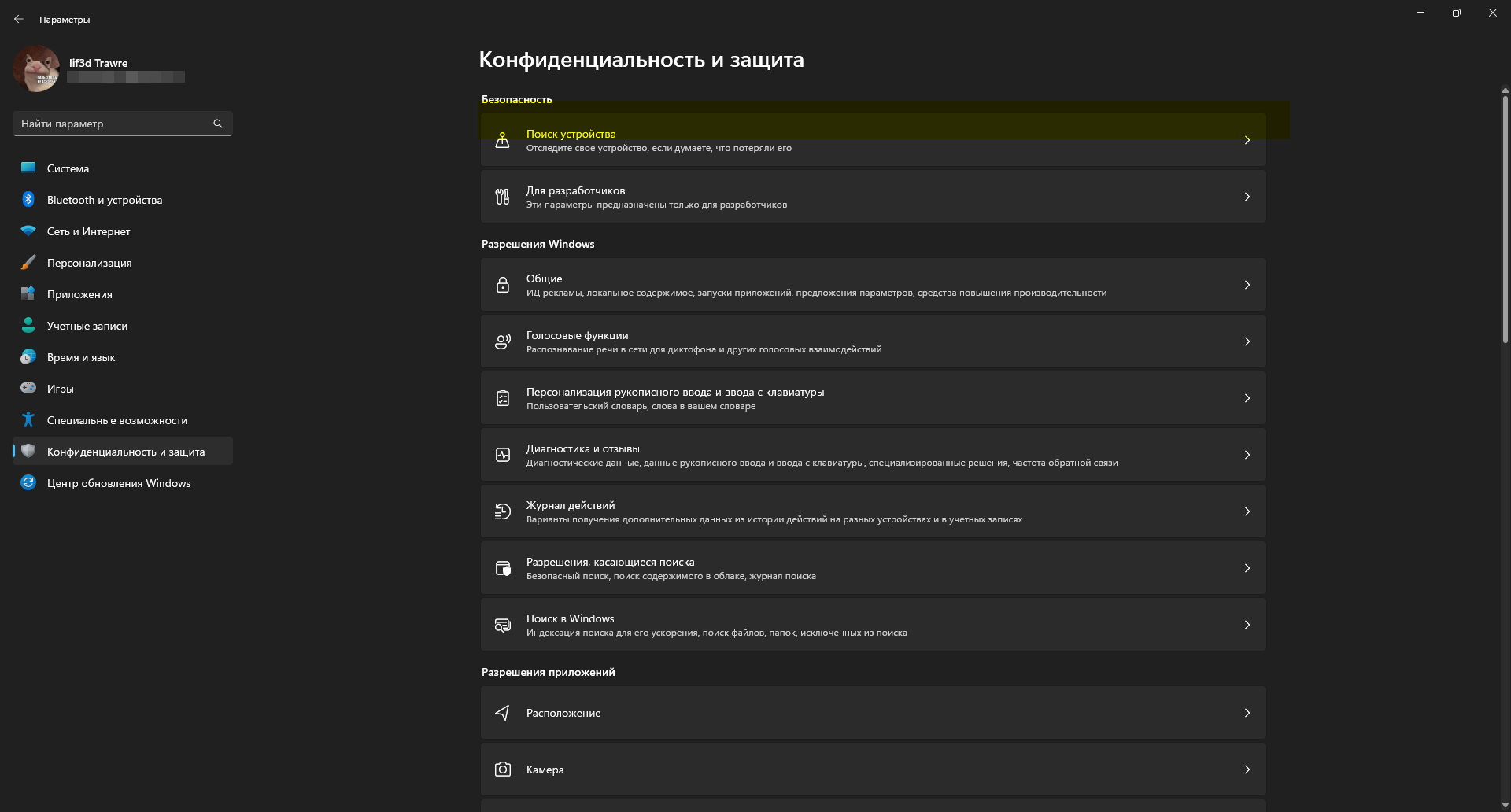1511x812 pixels.
Task: Click the chevron on Журнал действий row
Action: (x=1247, y=511)
